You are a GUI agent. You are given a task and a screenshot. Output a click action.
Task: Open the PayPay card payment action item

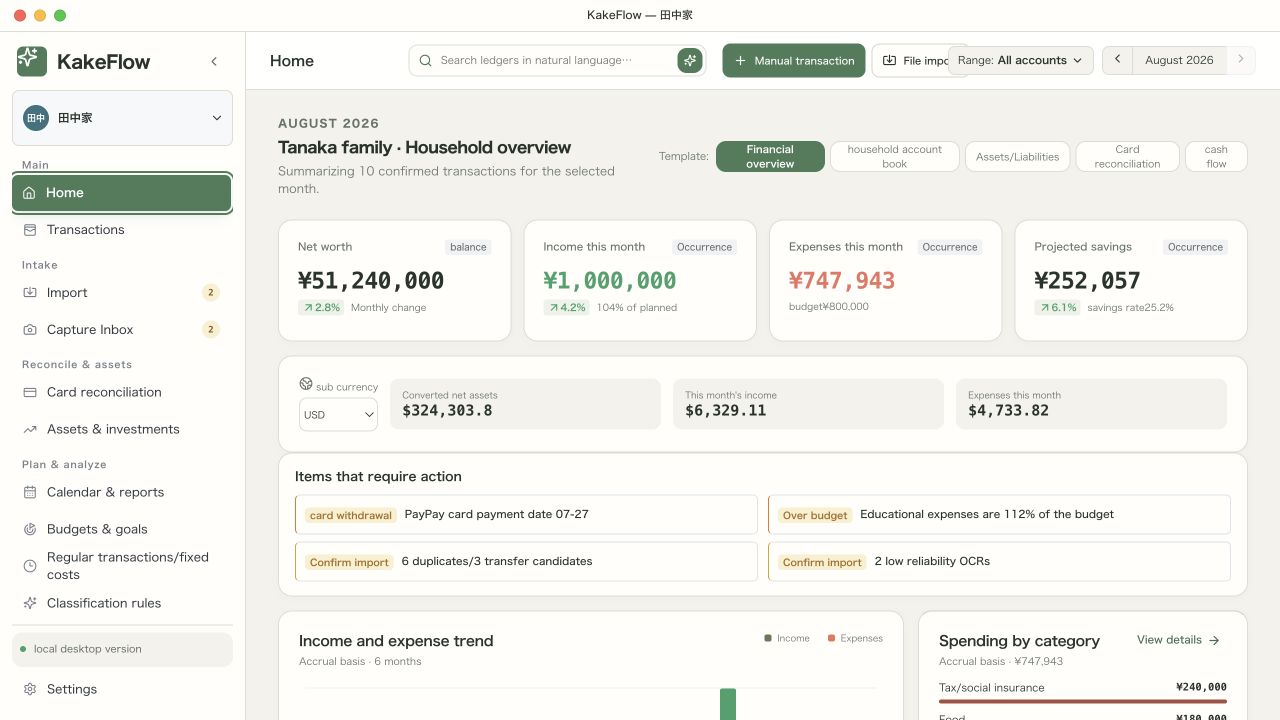[x=526, y=515]
